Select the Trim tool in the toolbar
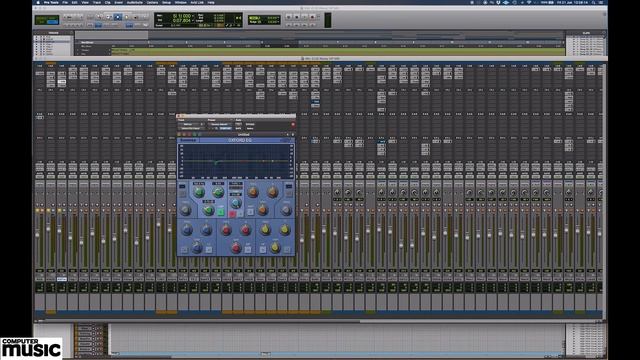Image resolution: width=640 pixels, height=360 pixels. (x=109, y=17)
